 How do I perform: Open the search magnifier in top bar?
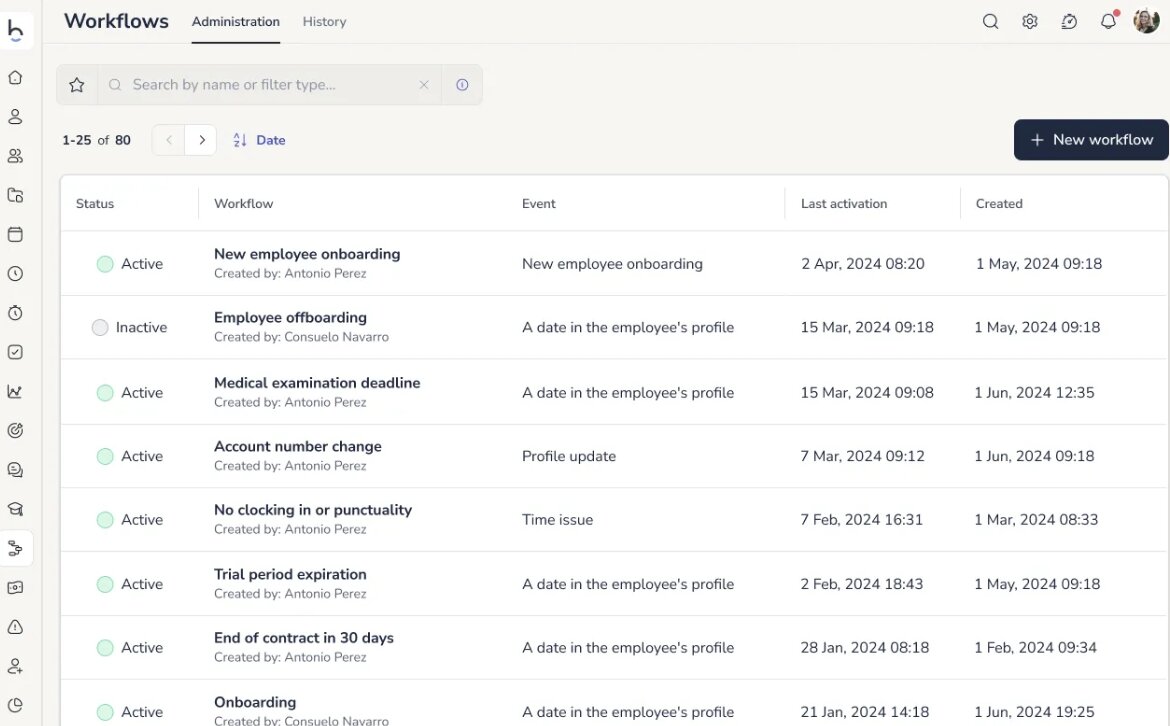pyautogui.click(x=990, y=21)
